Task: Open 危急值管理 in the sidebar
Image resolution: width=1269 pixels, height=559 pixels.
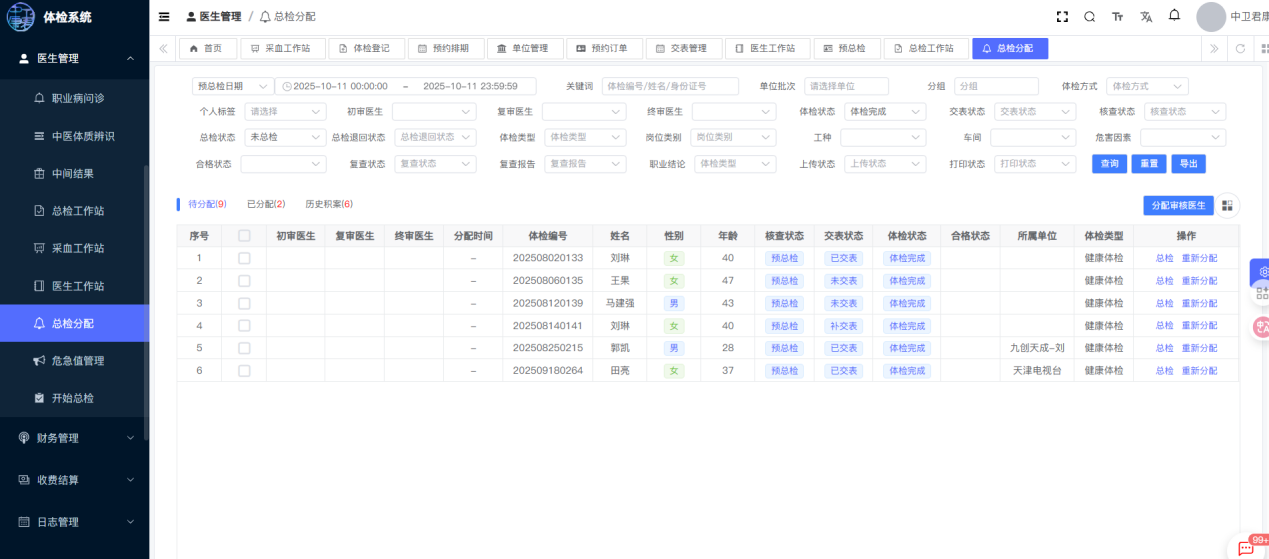Action: tap(77, 361)
